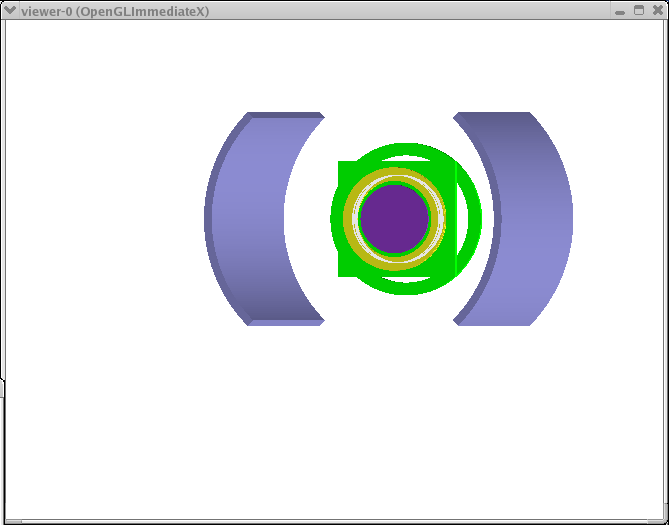Image resolution: width=669 pixels, height=525 pixels.
Task: Click the viewer-0 (OpenGLImmediateX) title text
Action: [115, 11]
